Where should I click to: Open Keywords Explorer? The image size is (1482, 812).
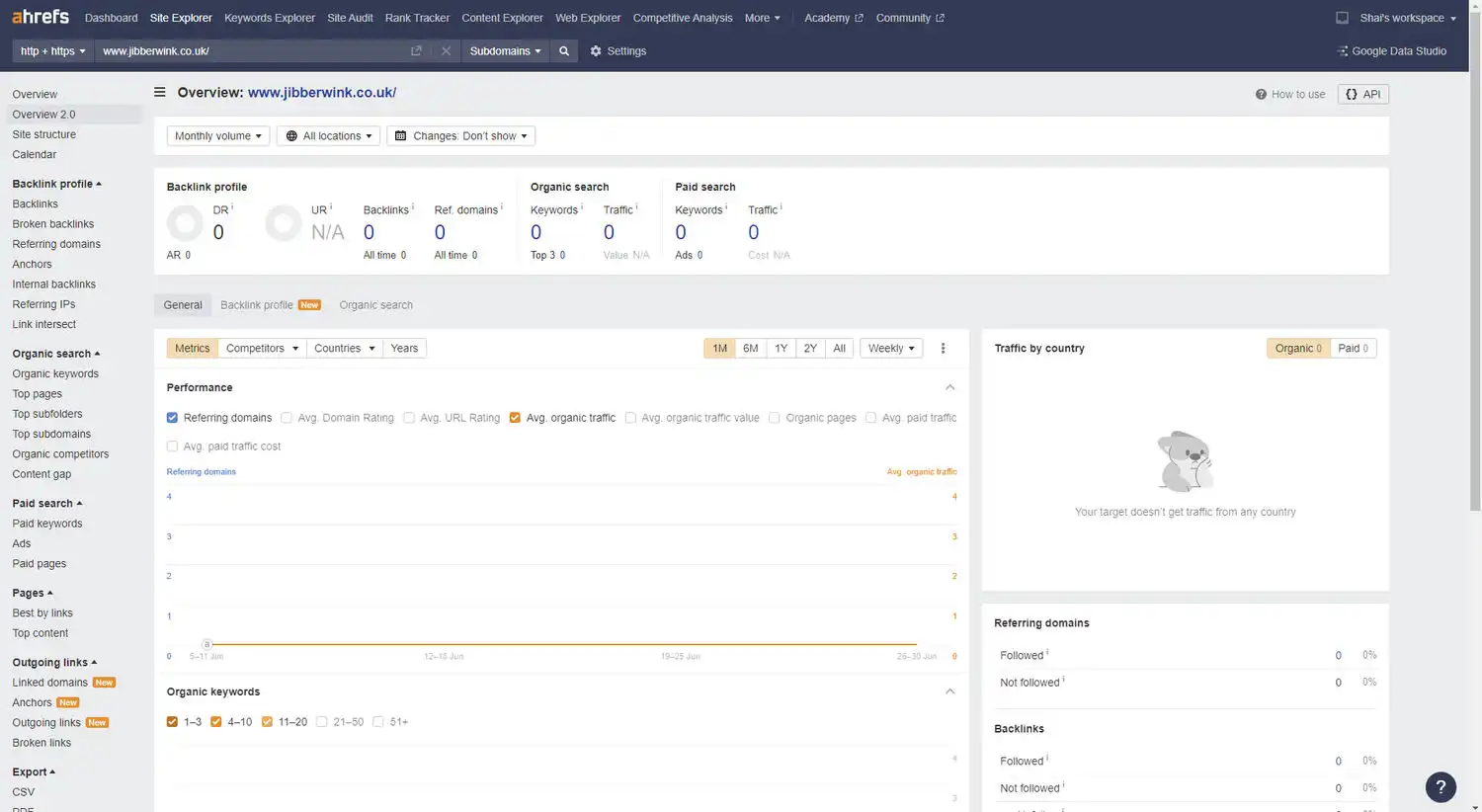[x=270, y=18]
